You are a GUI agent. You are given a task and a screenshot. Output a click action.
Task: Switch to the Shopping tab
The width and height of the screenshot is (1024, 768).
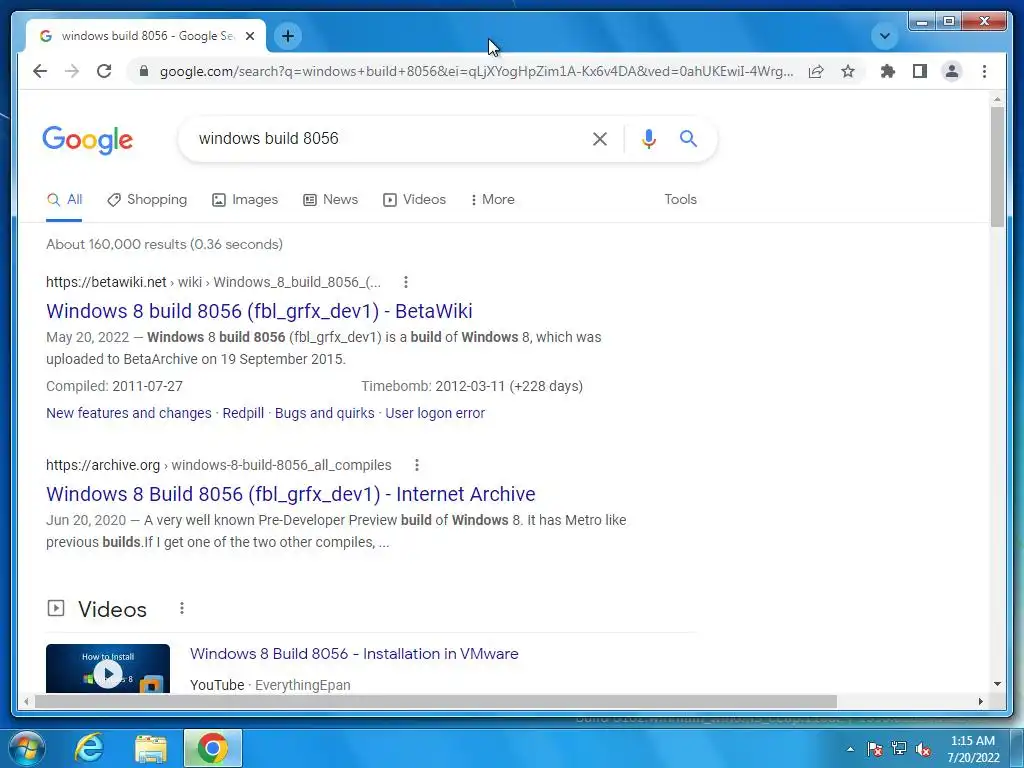click(x=147, y=200)
